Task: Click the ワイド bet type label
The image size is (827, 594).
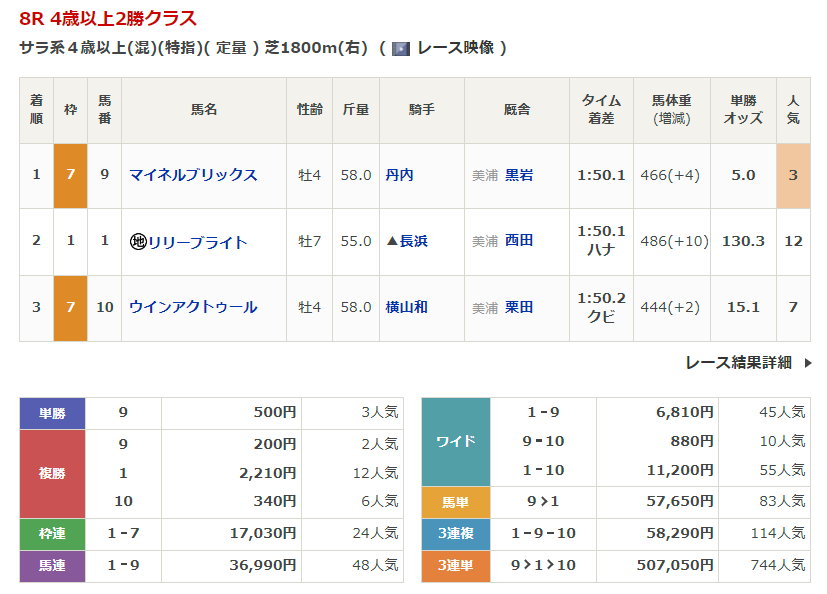Action: coord(456,441)
